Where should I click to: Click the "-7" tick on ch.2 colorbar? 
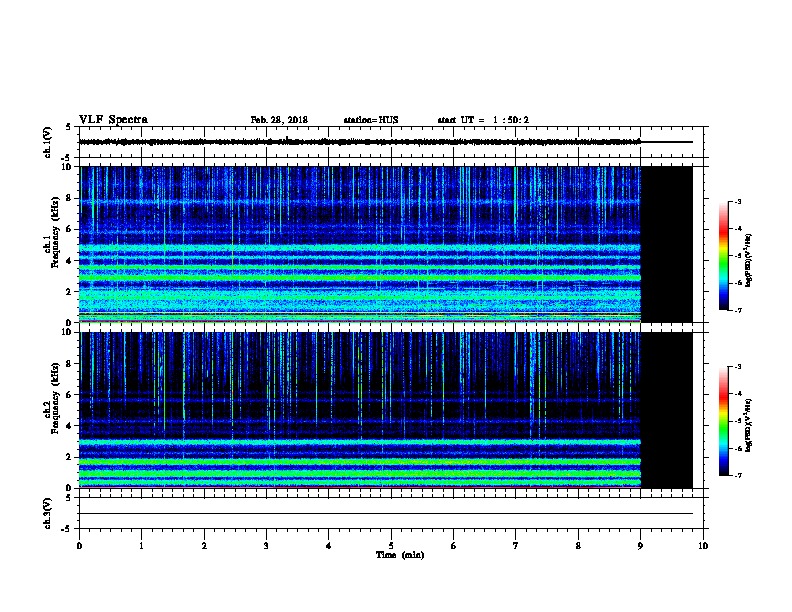(x=738, y=475)
